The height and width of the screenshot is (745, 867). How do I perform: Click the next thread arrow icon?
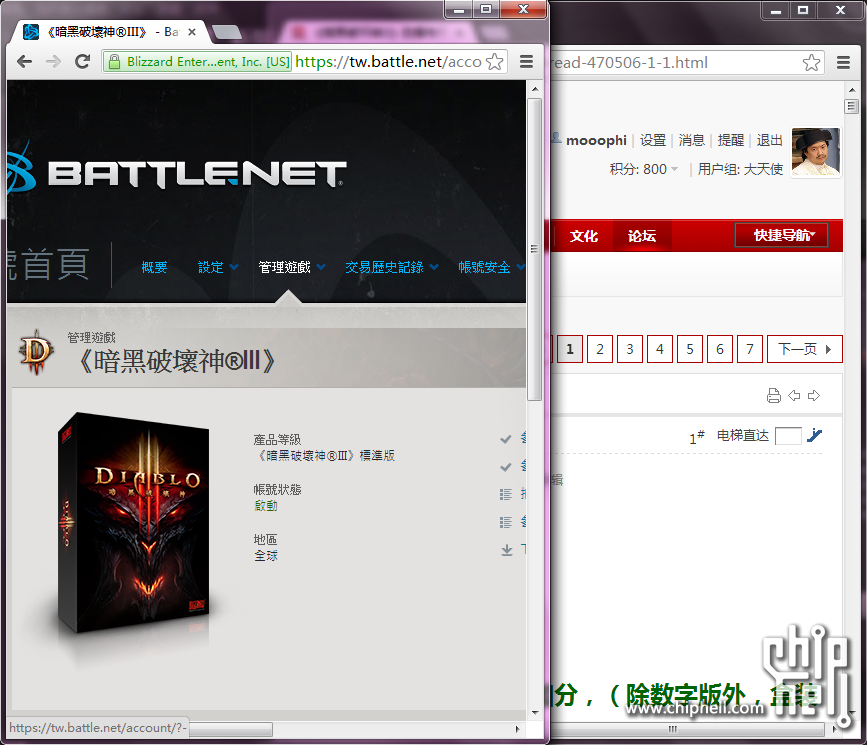814,395
